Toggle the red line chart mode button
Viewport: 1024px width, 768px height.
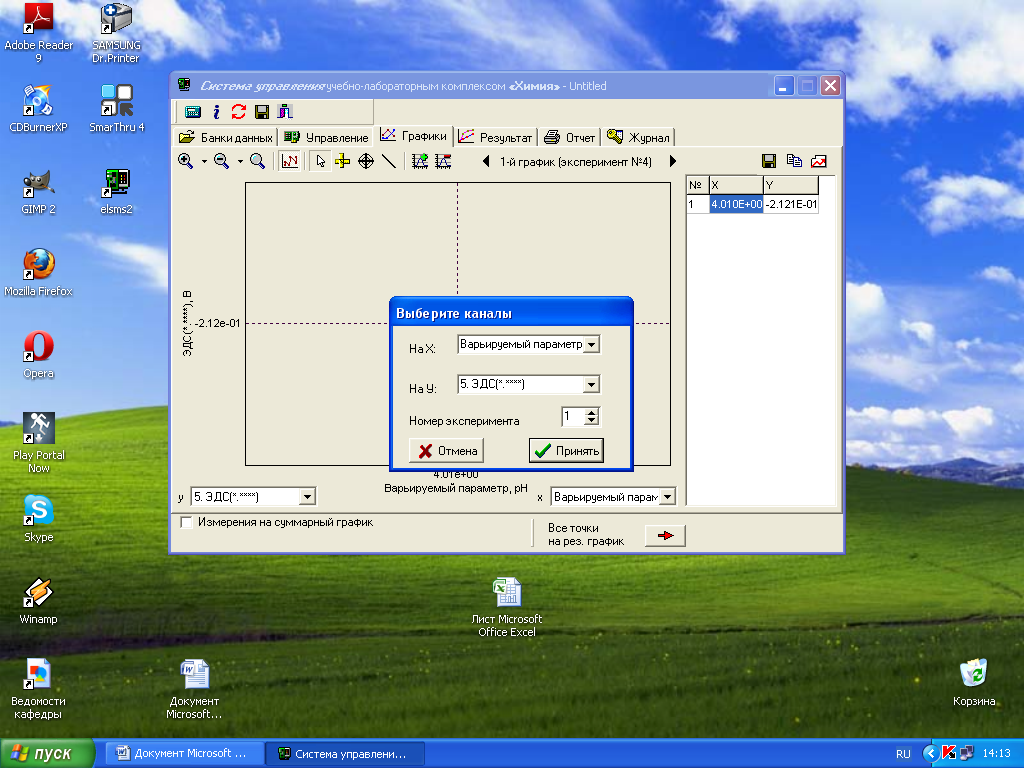289,161
